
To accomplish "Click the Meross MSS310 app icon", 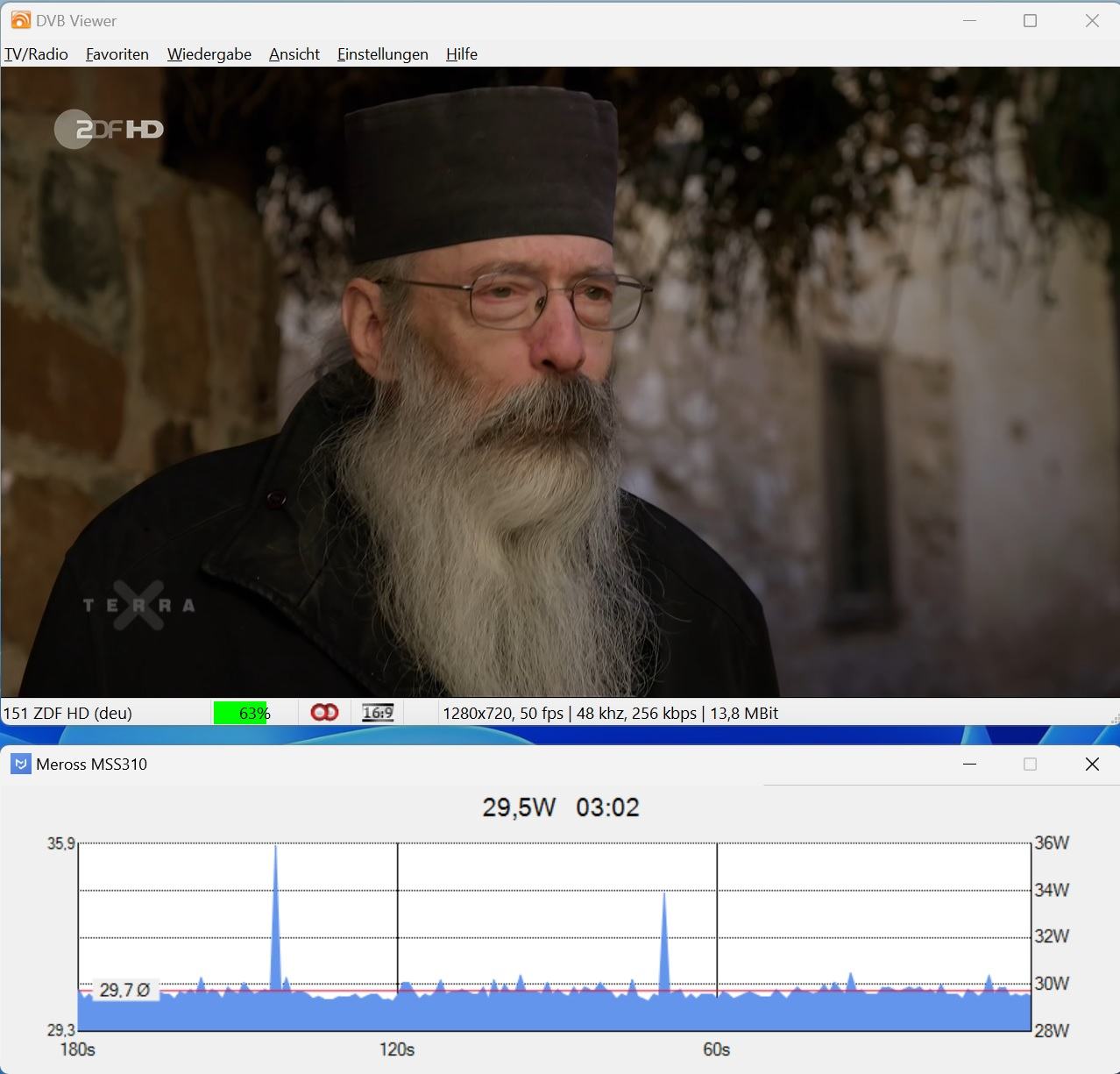I will [x=20, y=764].
